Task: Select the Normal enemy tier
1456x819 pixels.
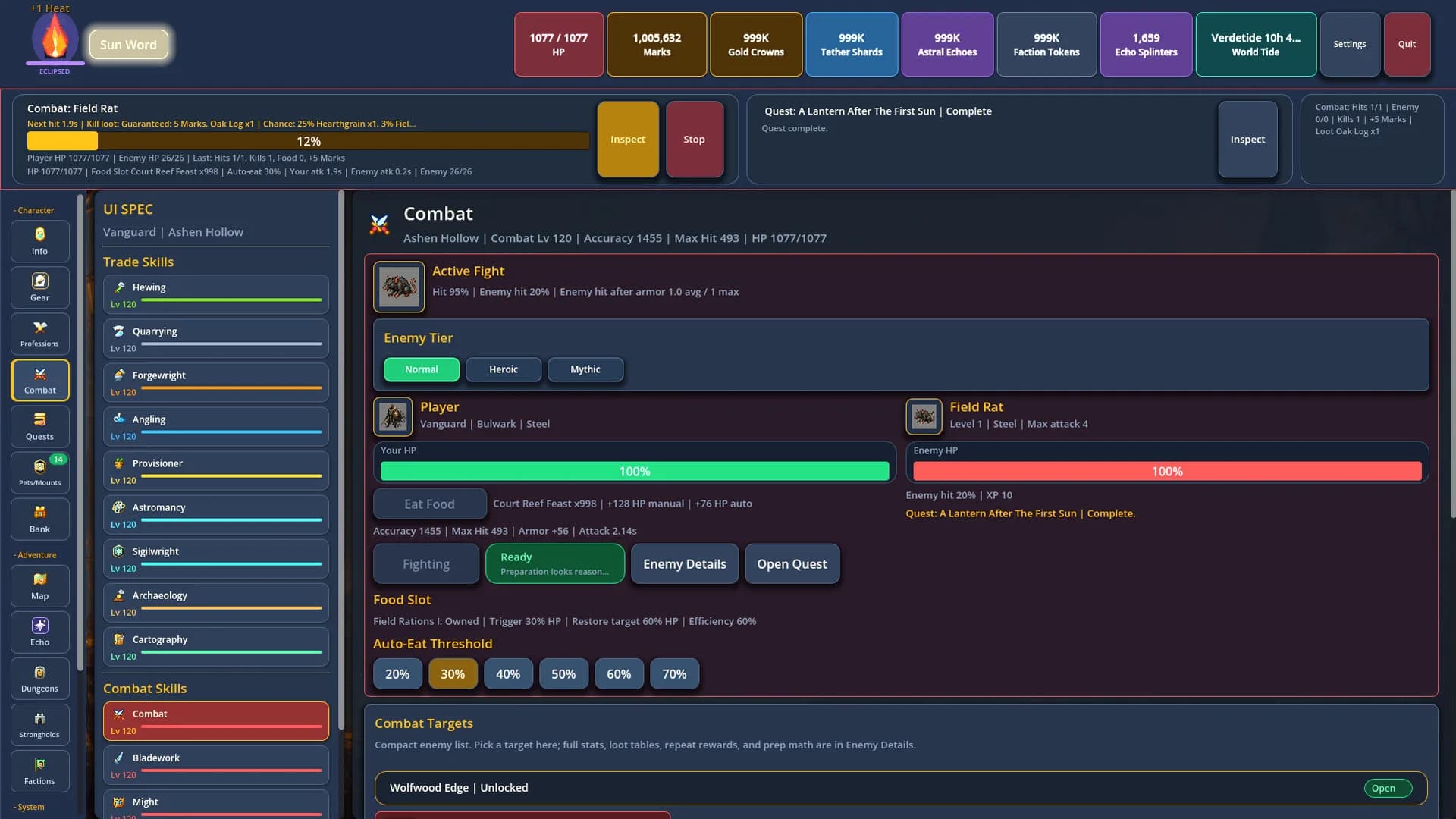Action: pyautogui.click(x=422, y=369)
